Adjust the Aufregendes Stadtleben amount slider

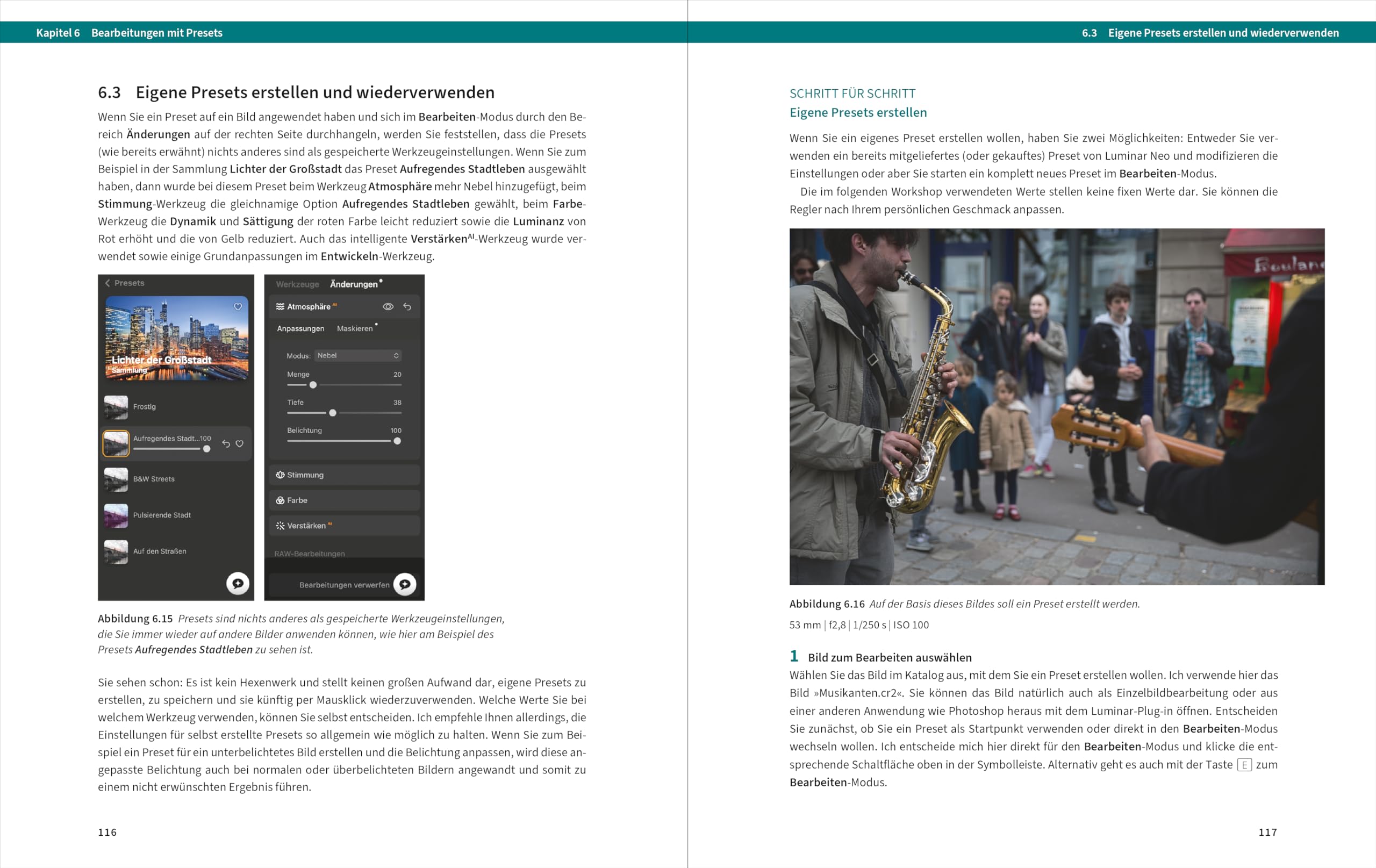207,449
